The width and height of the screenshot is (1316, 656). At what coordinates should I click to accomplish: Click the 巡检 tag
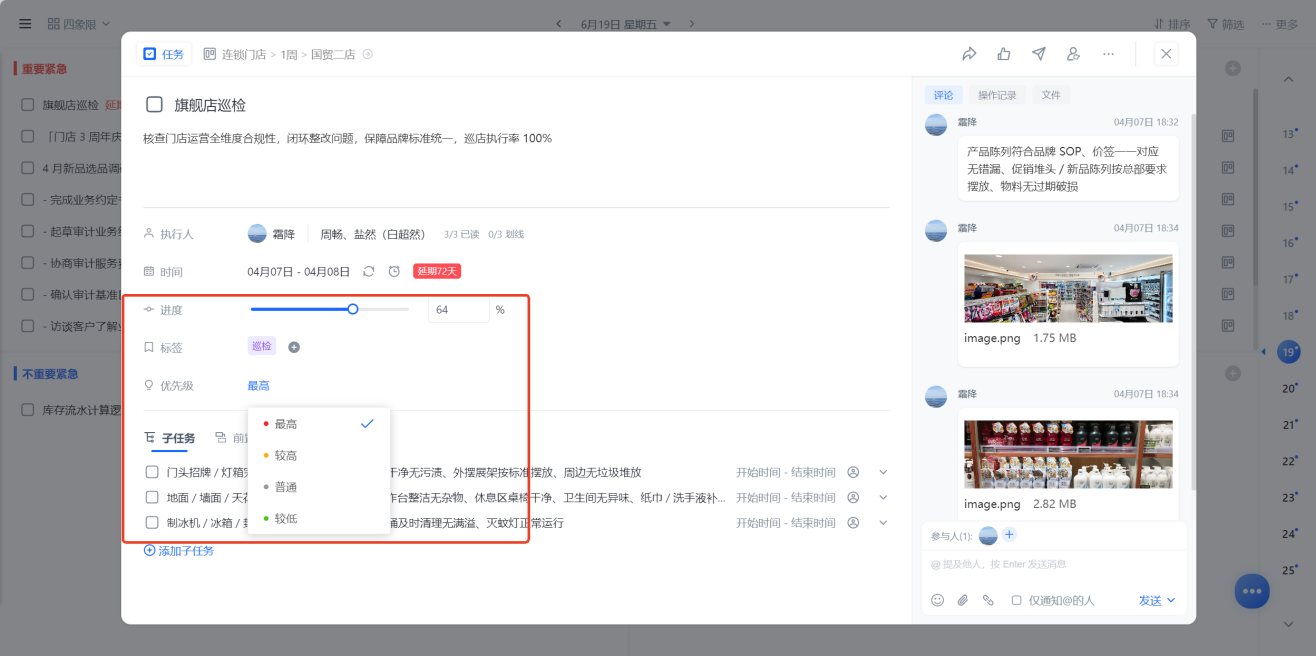pyautogui.click(x=262, y=347)
